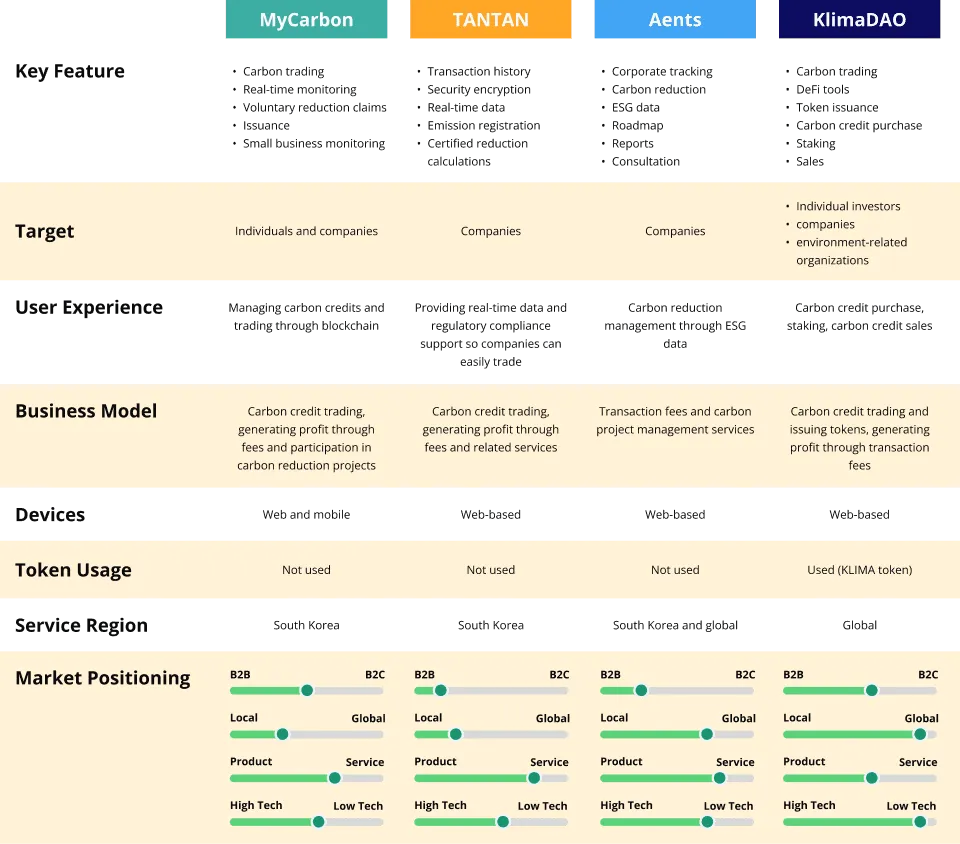Click Aents High Tech–Low Tech slider handle
This screenshot has width=960, height=844.
[707, 822]
